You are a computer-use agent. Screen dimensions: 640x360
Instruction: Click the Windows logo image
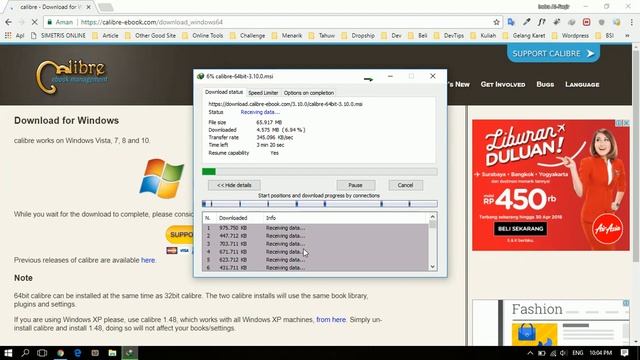tap(162, 179)
